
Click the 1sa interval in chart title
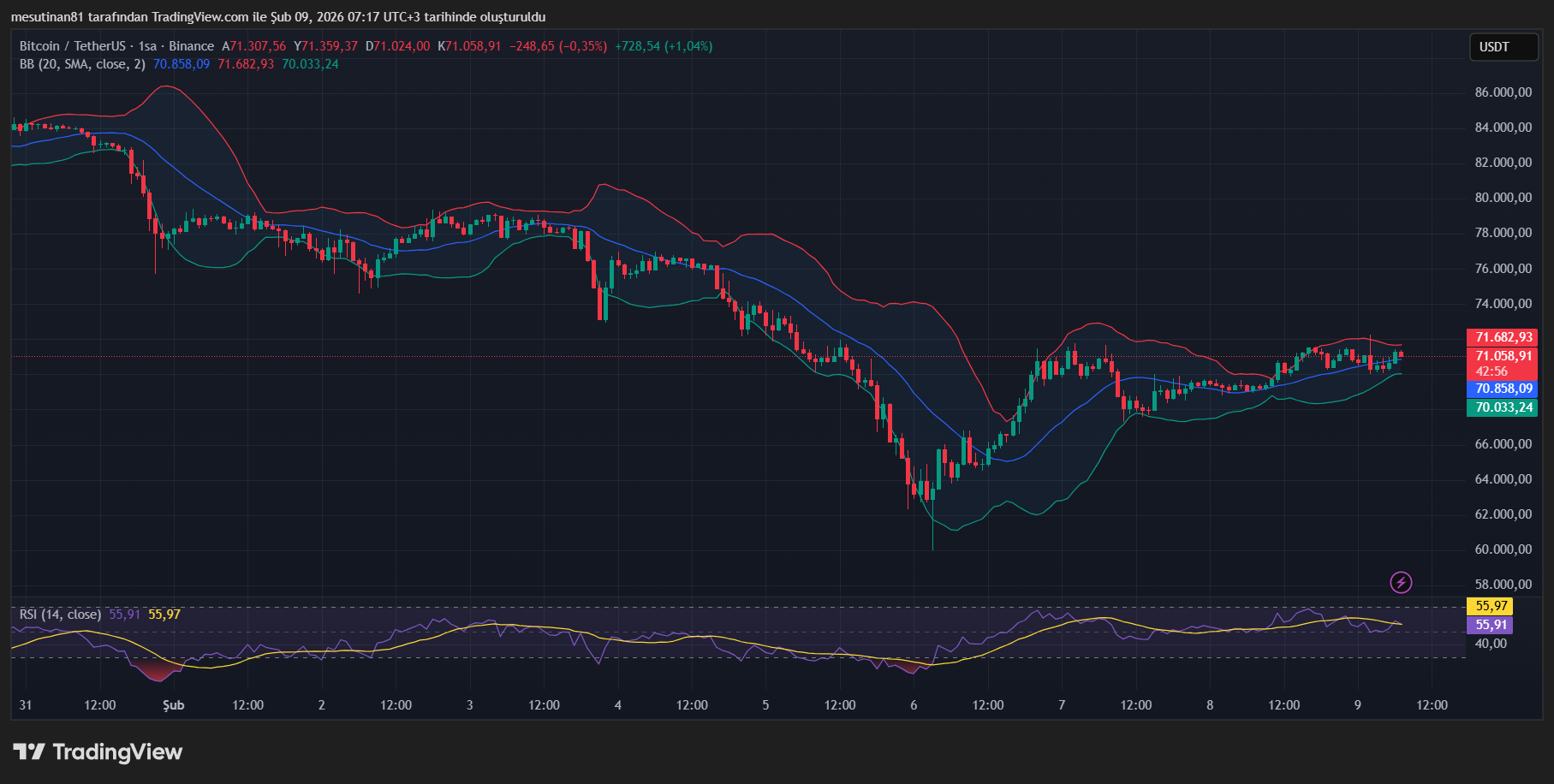click(147, 46)
